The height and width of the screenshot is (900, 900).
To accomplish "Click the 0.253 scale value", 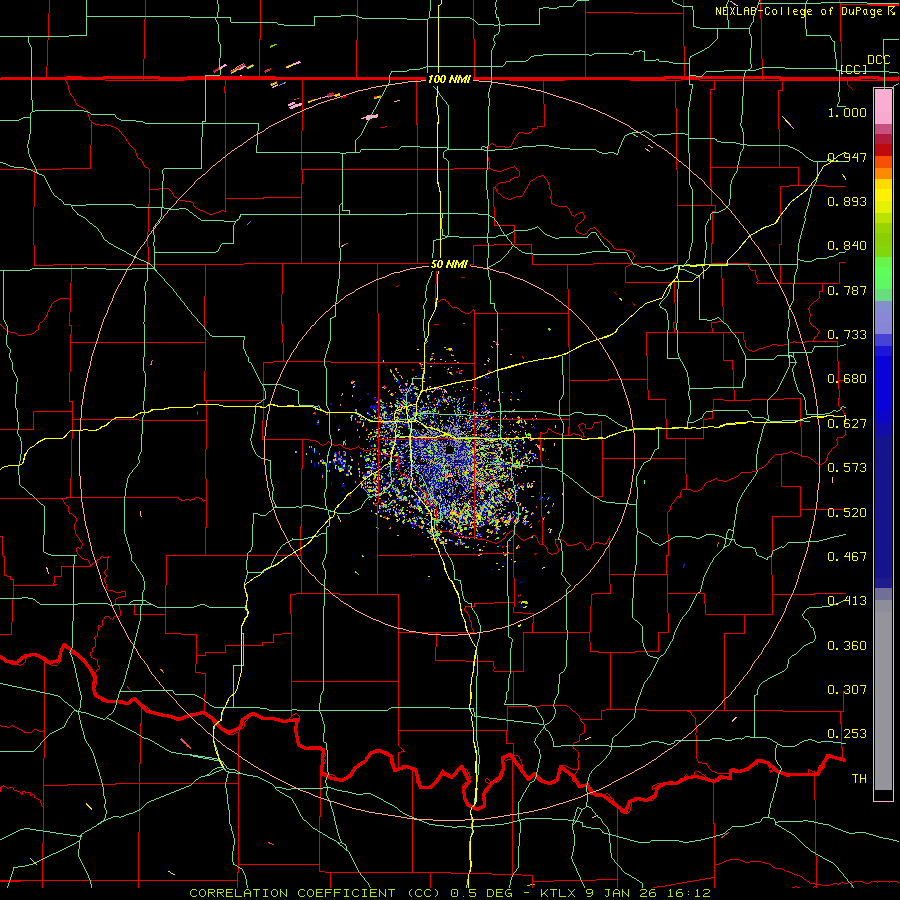I will tap(847, 734).
